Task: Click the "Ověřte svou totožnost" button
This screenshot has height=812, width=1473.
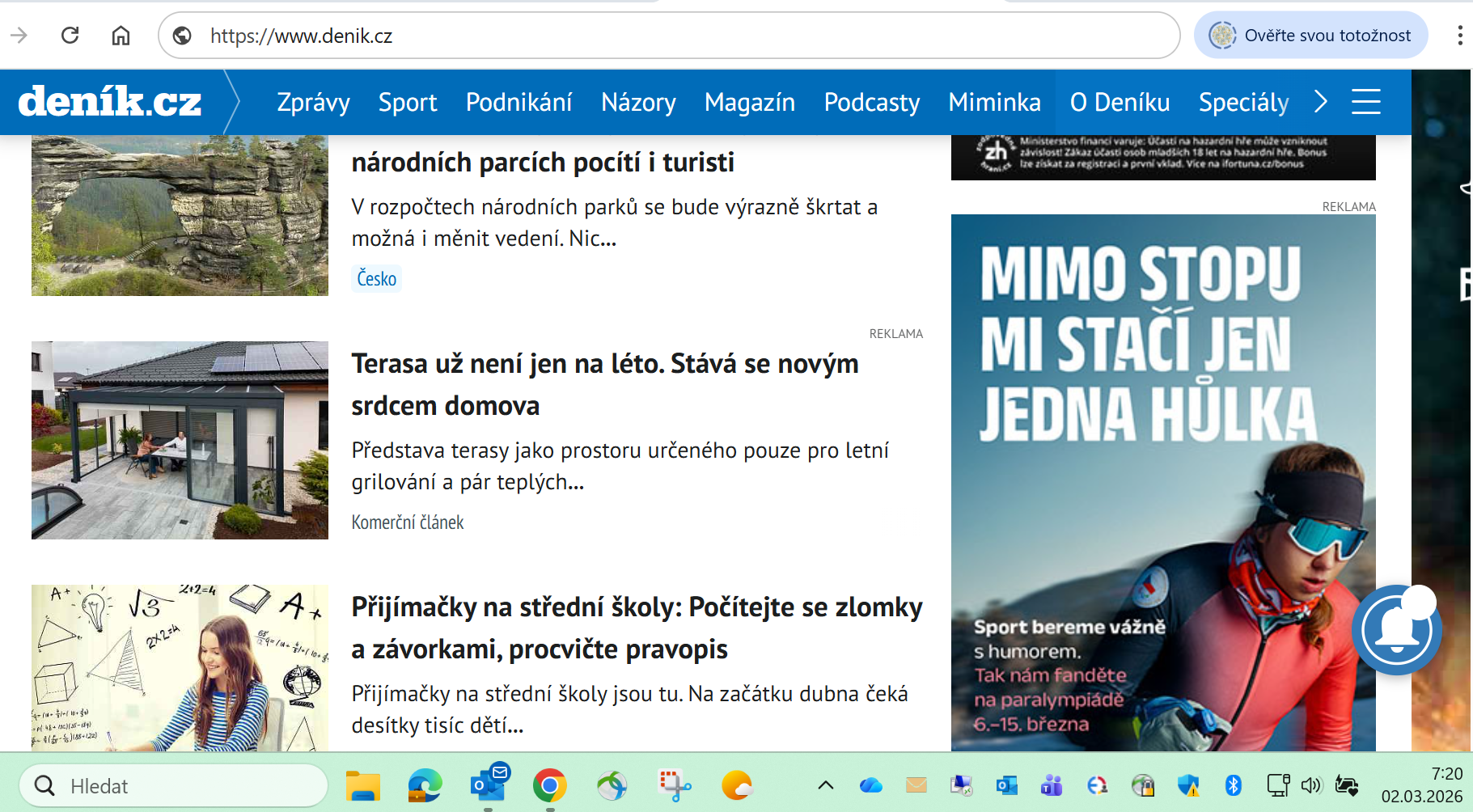Action: [x=1310, y=36]
